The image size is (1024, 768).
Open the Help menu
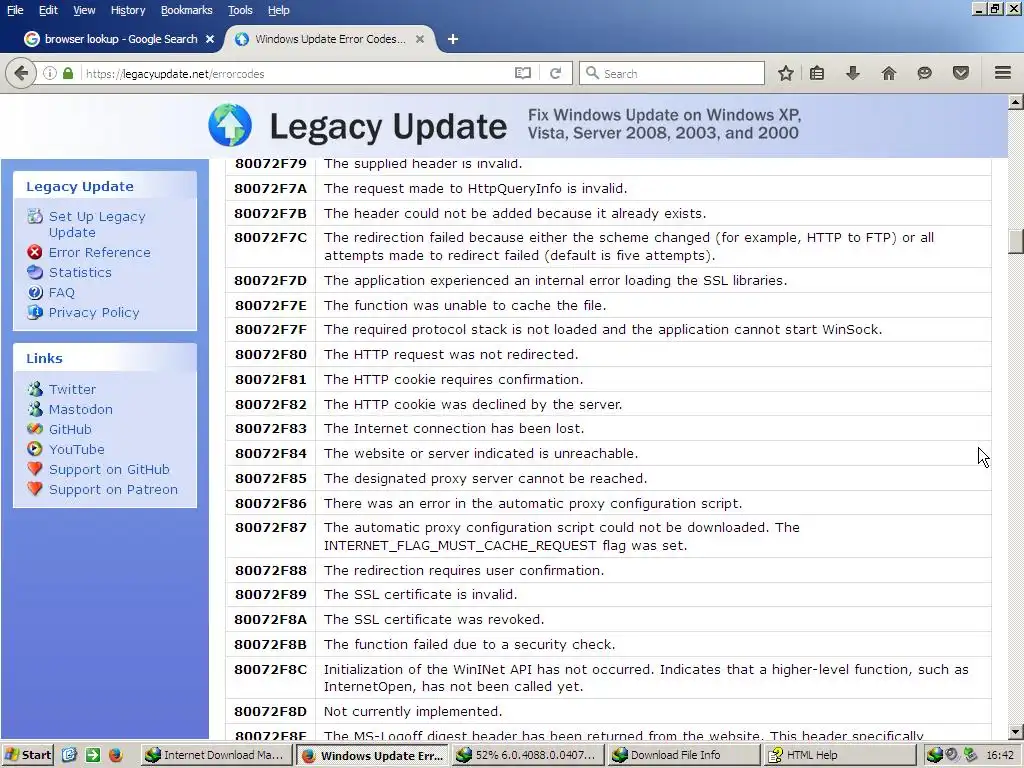(279, 10)
